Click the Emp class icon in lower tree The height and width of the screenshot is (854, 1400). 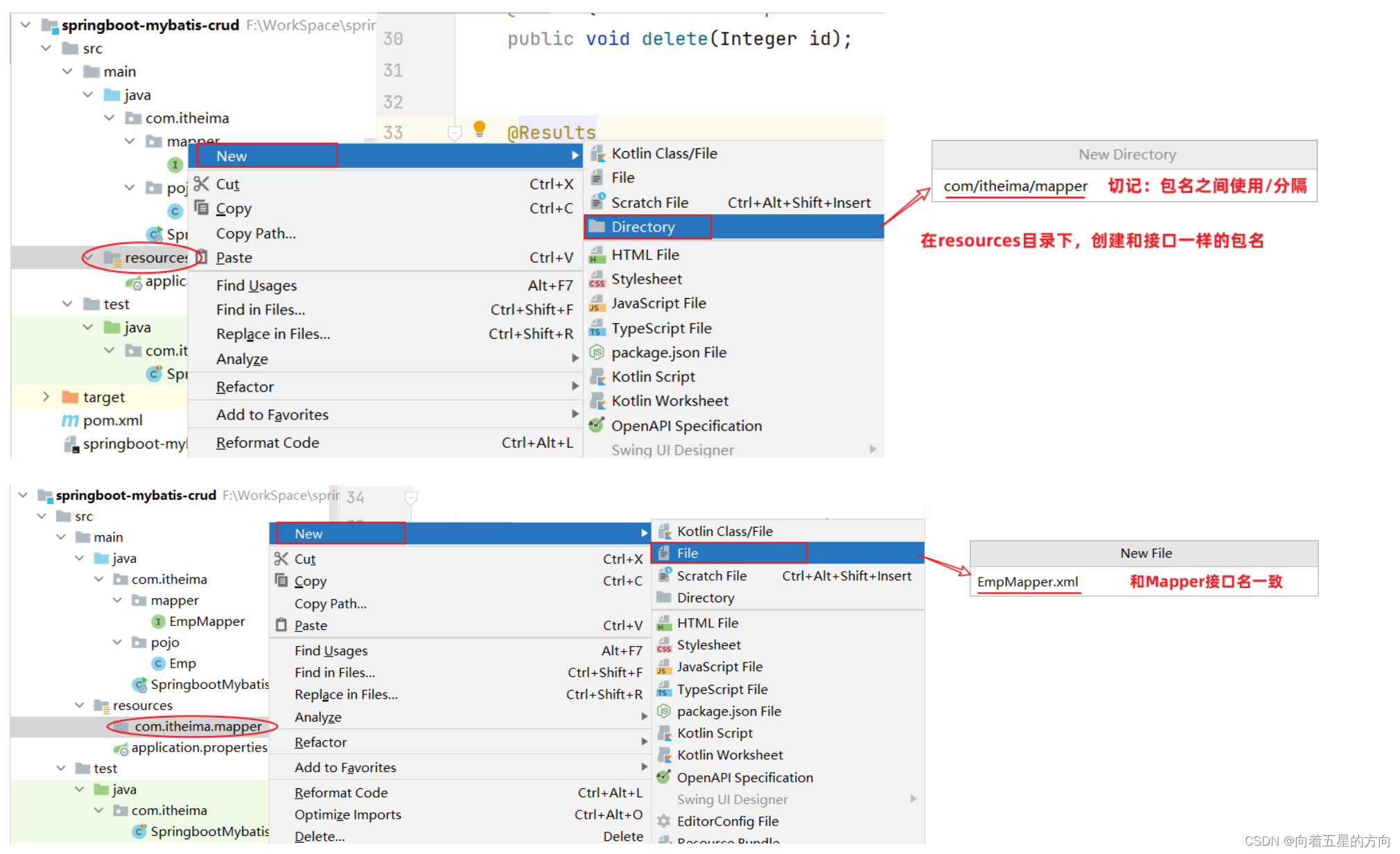point(159,663)
